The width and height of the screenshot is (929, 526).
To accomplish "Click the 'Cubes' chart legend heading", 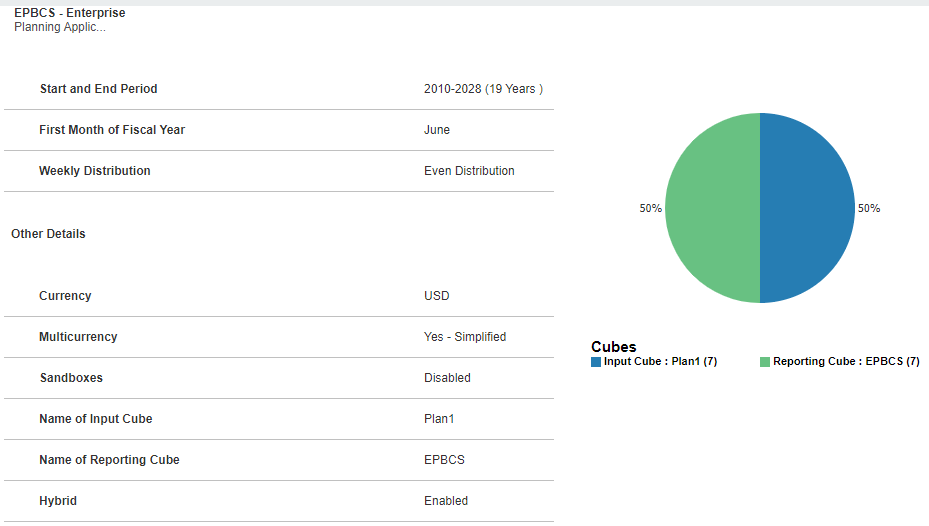I will pyautogui.click(x=614, y=347).
